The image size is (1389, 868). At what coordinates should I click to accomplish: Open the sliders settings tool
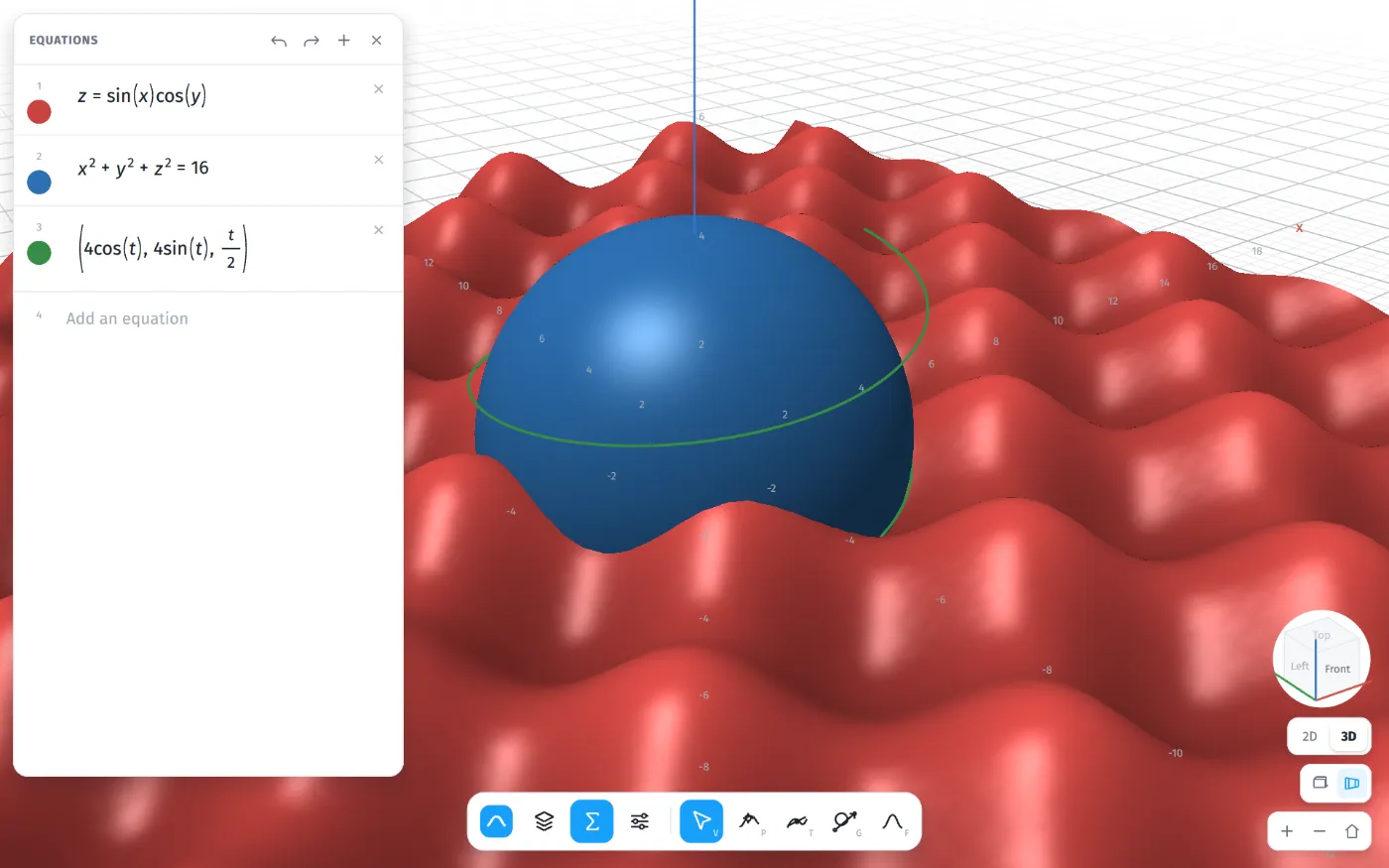click(x=640, y=821)
